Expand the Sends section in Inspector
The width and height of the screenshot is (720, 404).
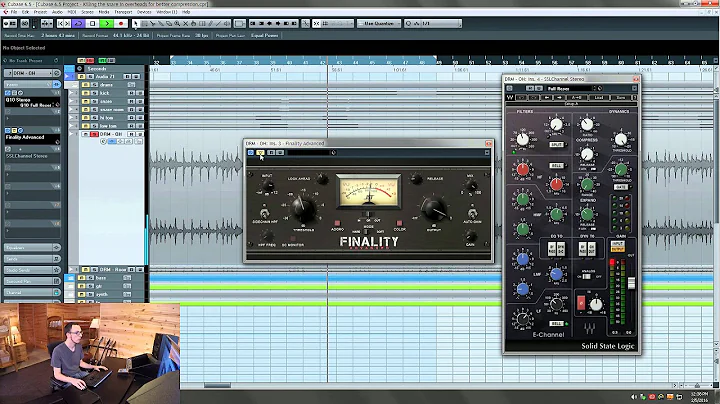pyautogui.click(x=32, y=259)
